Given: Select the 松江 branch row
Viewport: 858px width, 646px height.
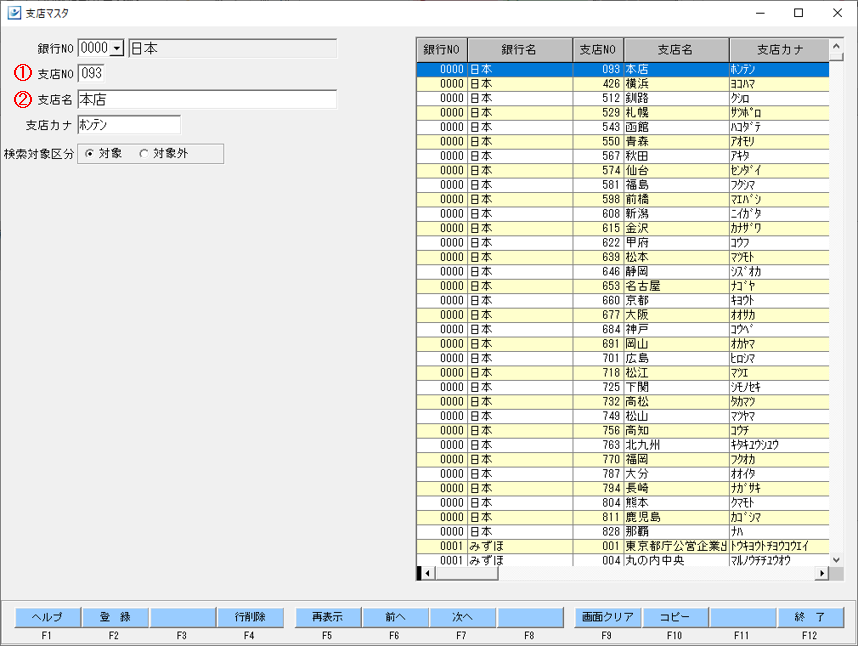Looking at the screenshot, I should click(x=623, y=373).
